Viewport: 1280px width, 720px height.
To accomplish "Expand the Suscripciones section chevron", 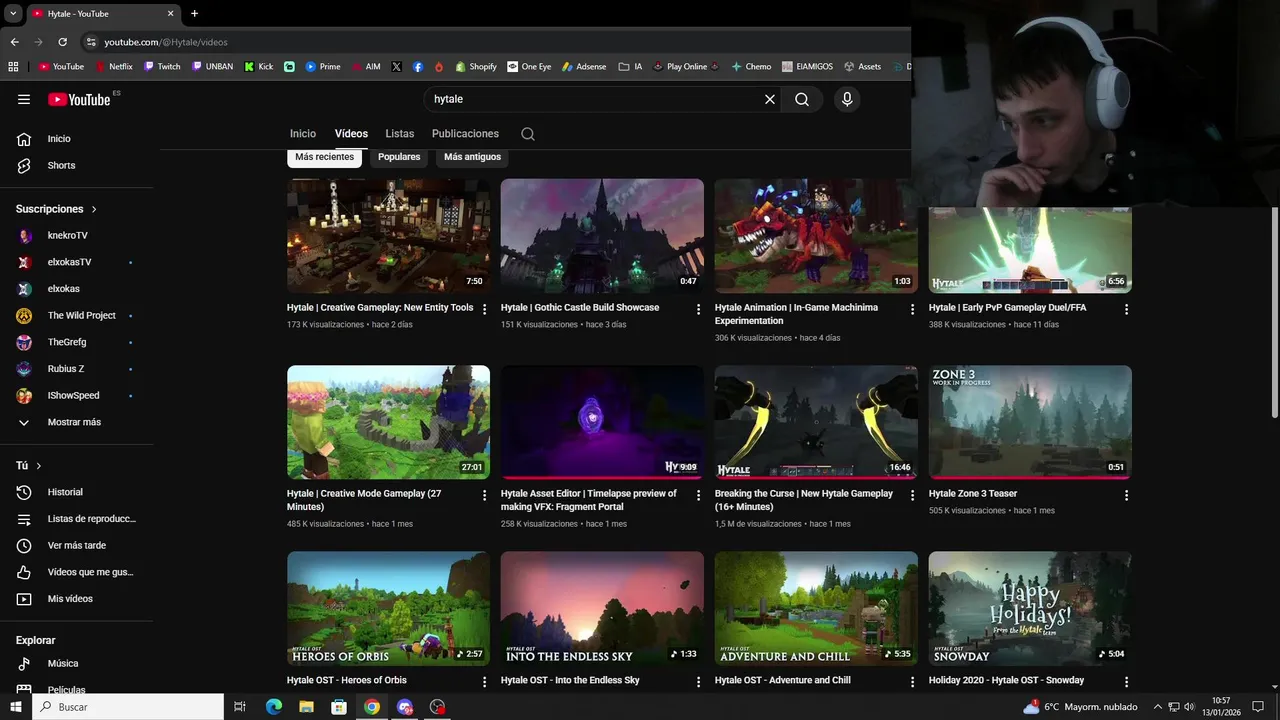I will coord(94,209).
